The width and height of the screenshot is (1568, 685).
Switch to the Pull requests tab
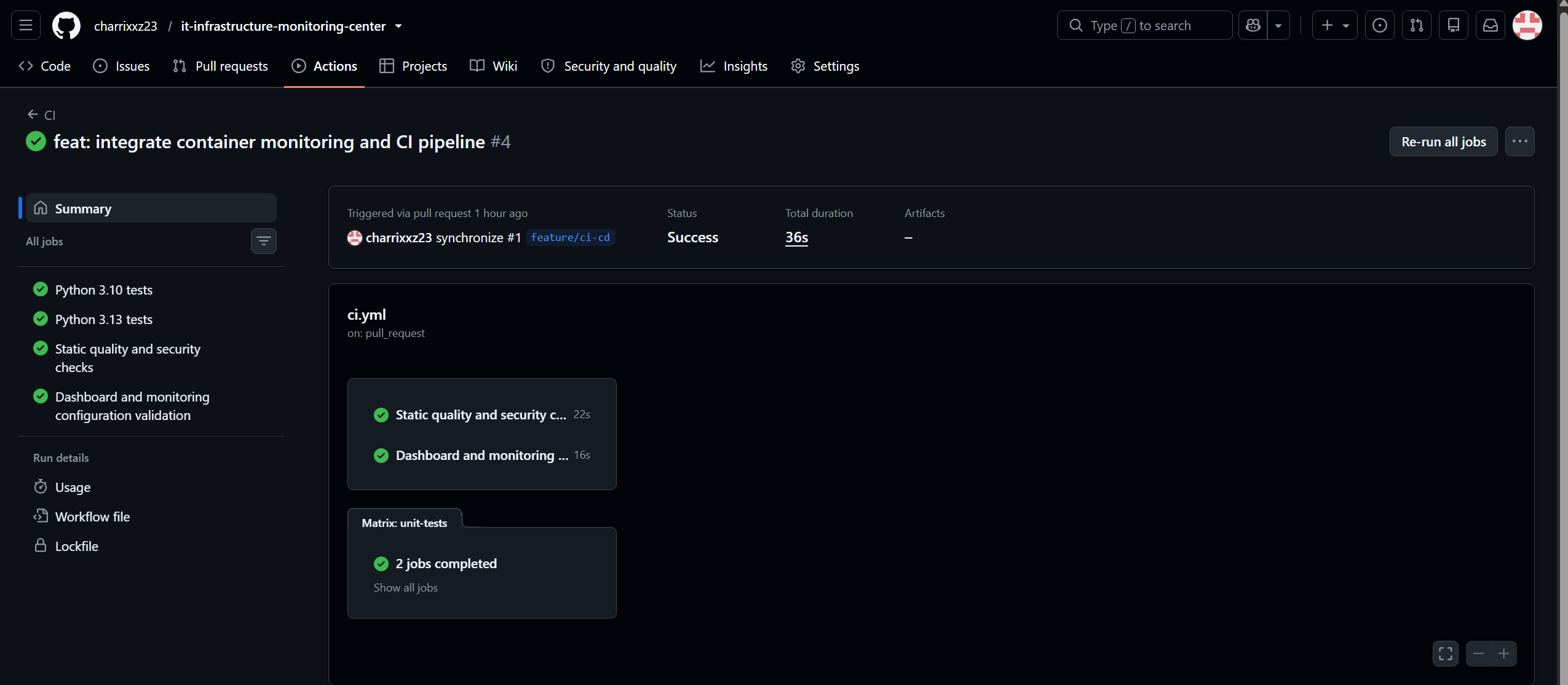point(220,66)
